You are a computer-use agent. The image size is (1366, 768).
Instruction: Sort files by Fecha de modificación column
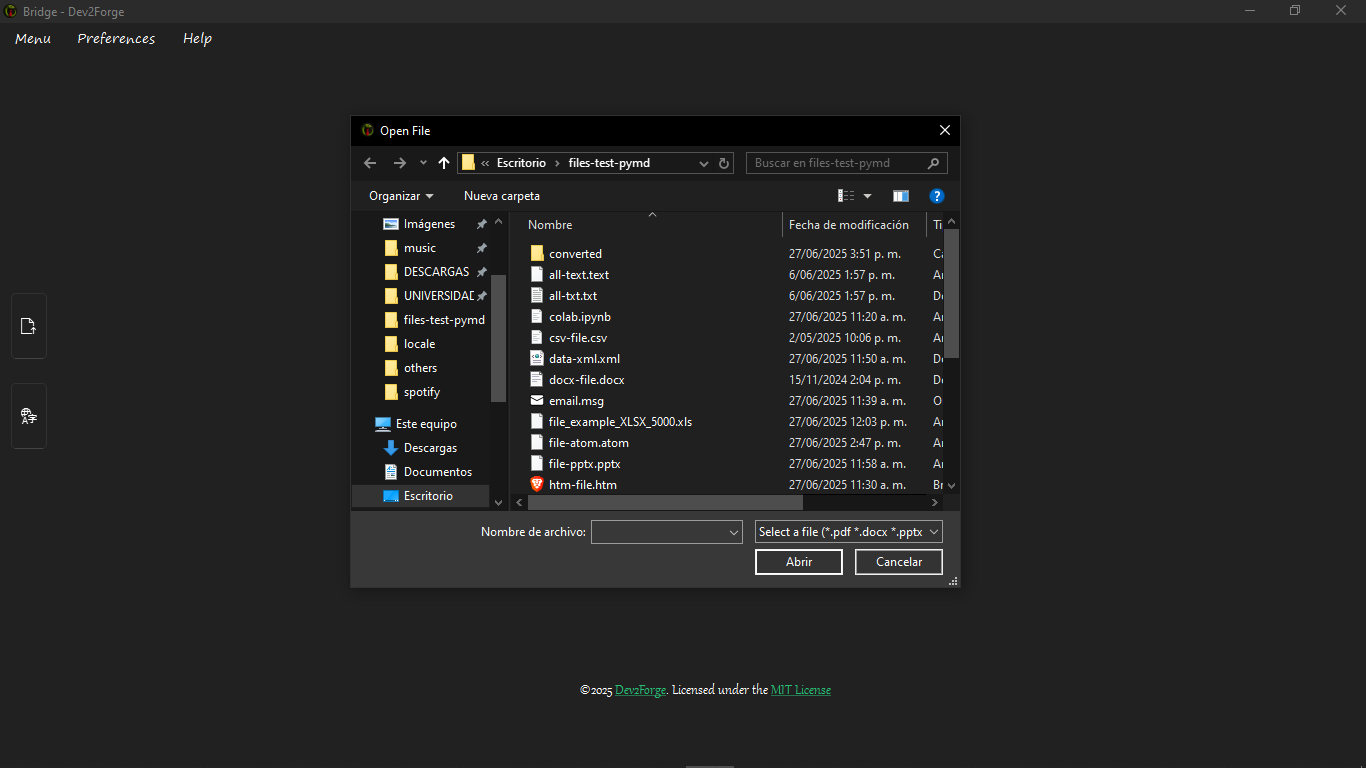(x=849, y=225)
